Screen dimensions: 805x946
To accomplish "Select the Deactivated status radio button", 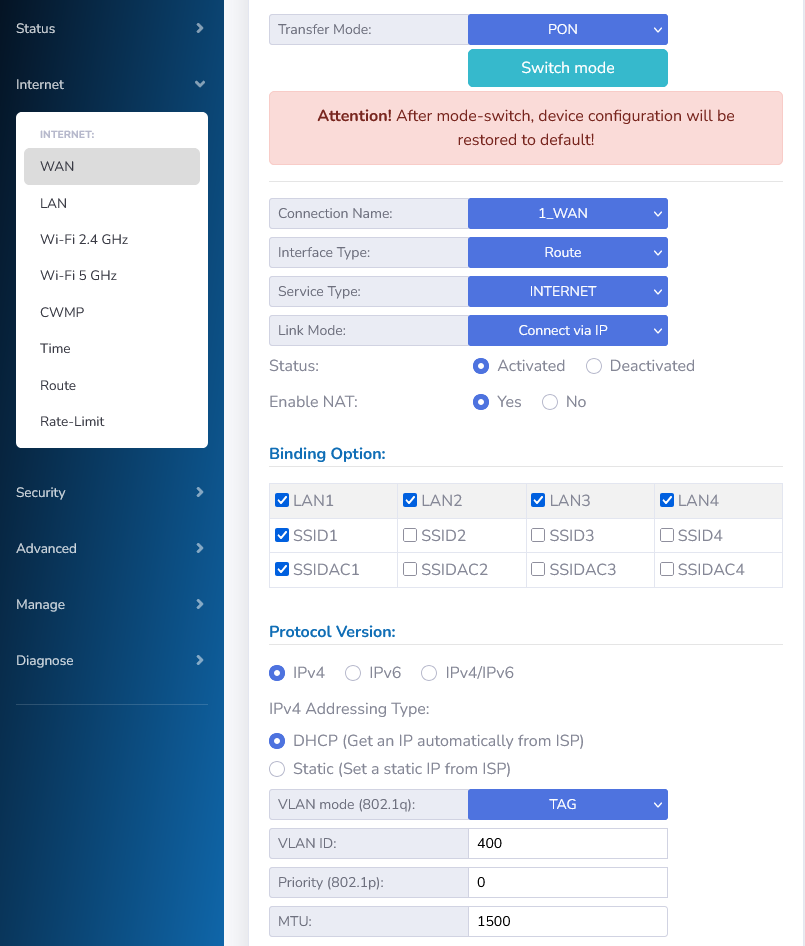I will [x=594, y=366].
